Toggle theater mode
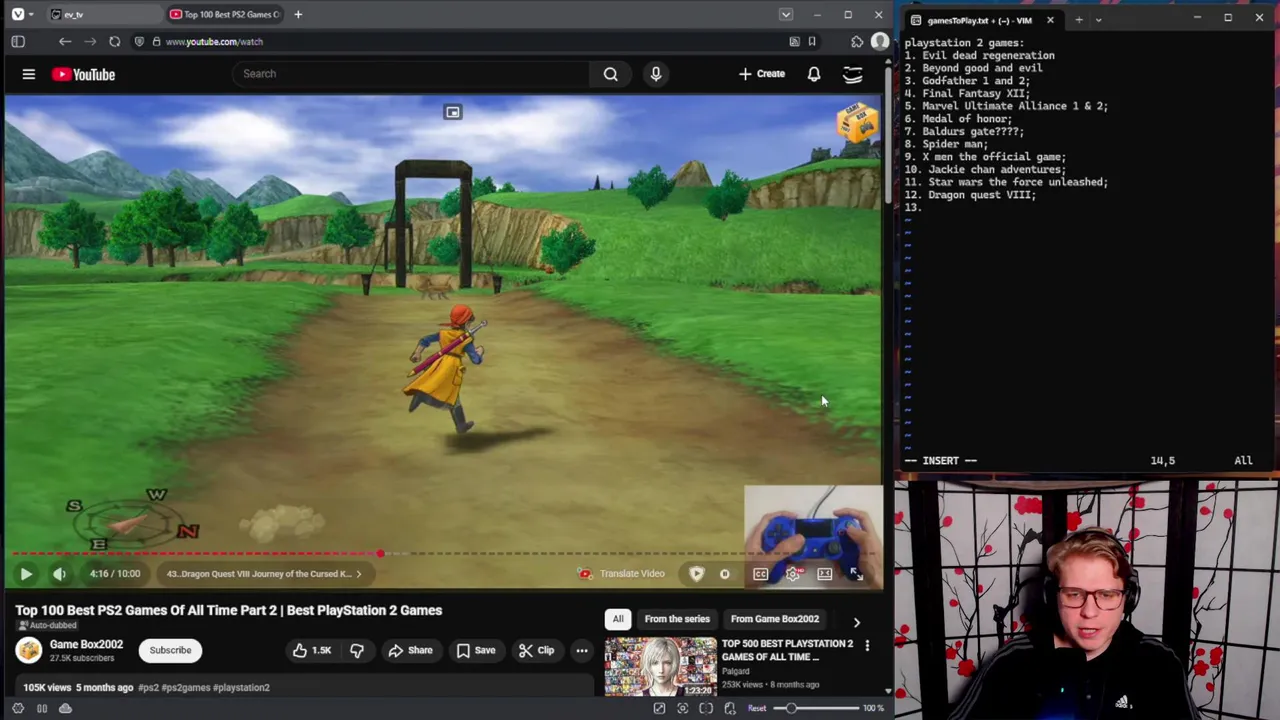This screenshot has height=720, width=1280. click(x=825, y=574)
